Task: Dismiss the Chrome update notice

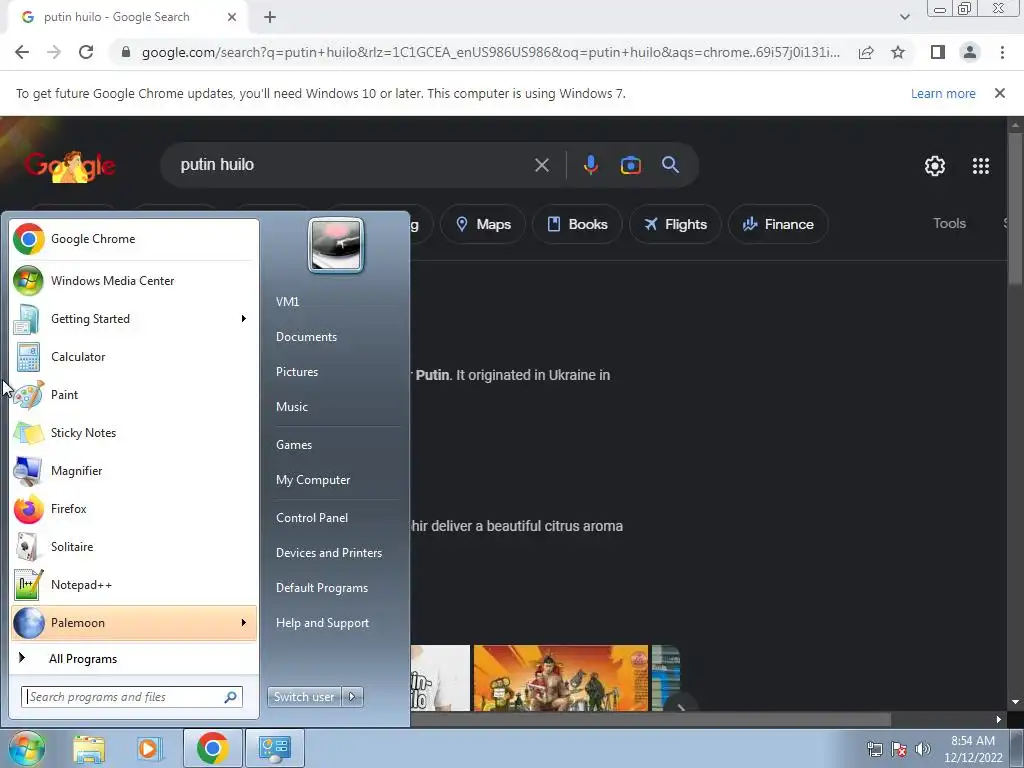Action: pos(999,93)
